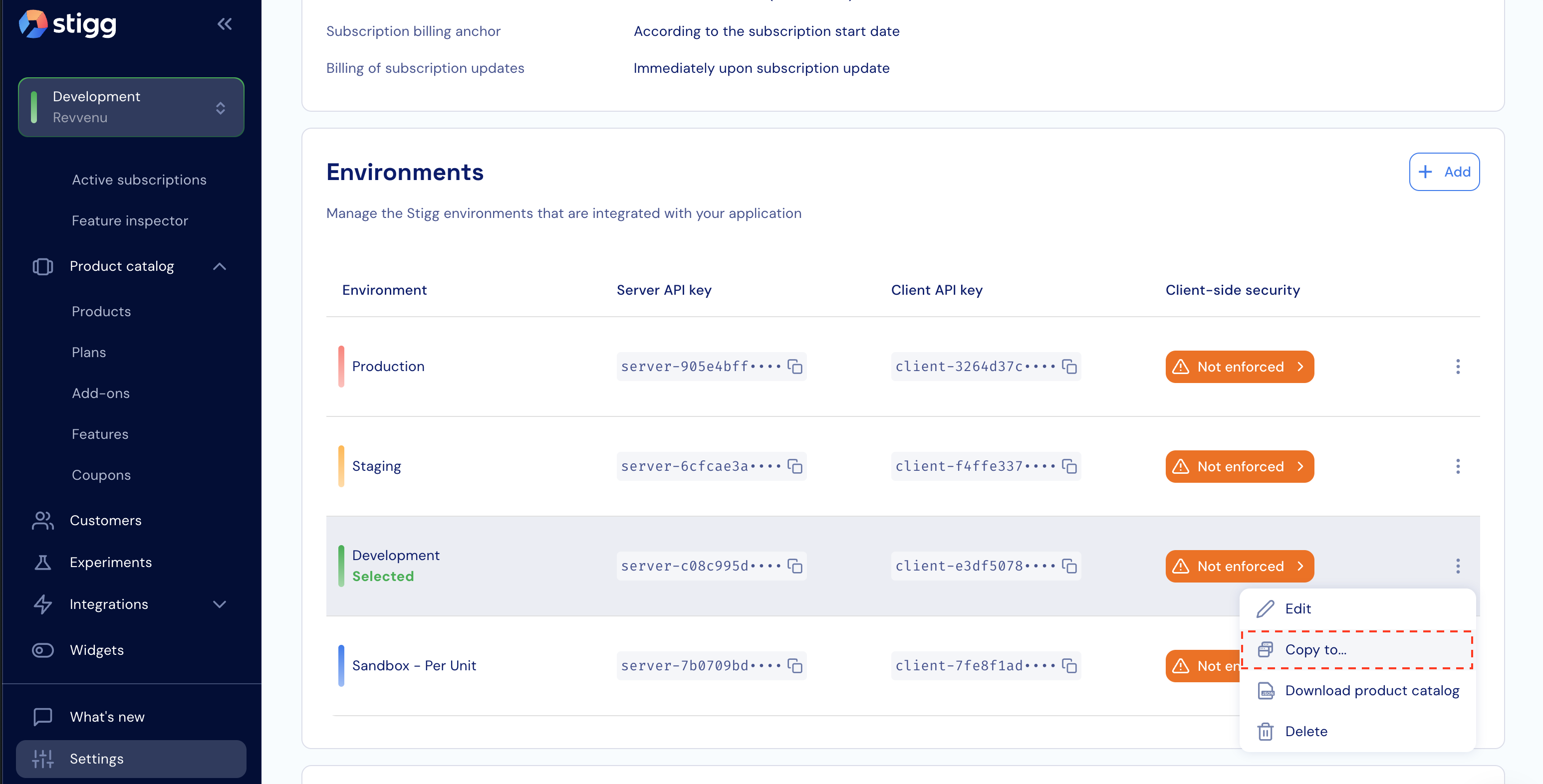Screen dimensions: 1543x784
Task: Collapse the Product catalog section chevron
Action: tap(220, 266)
